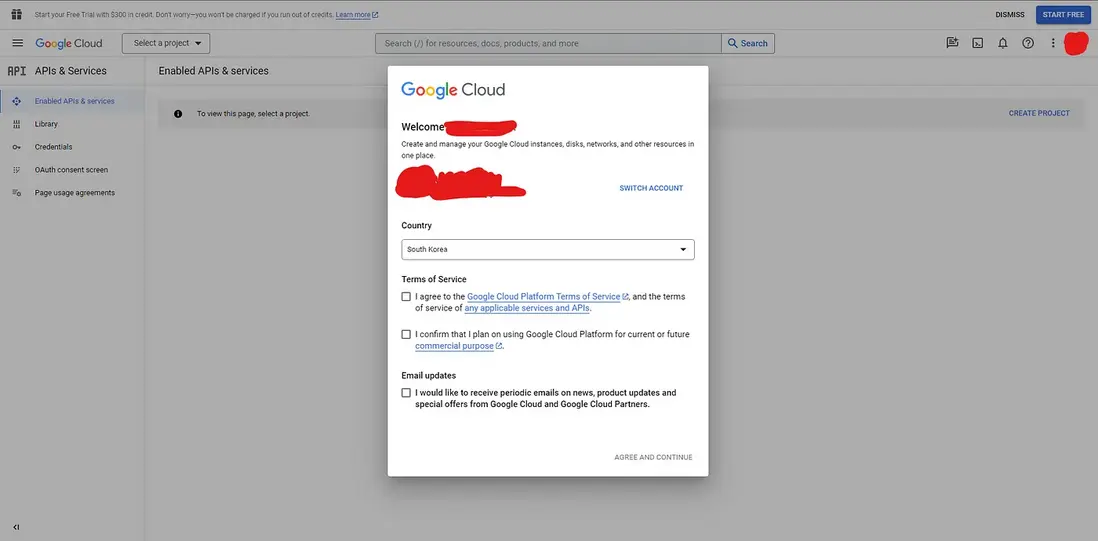Select Enabled APIs & services sidebar item

click(x=72, y=101)
